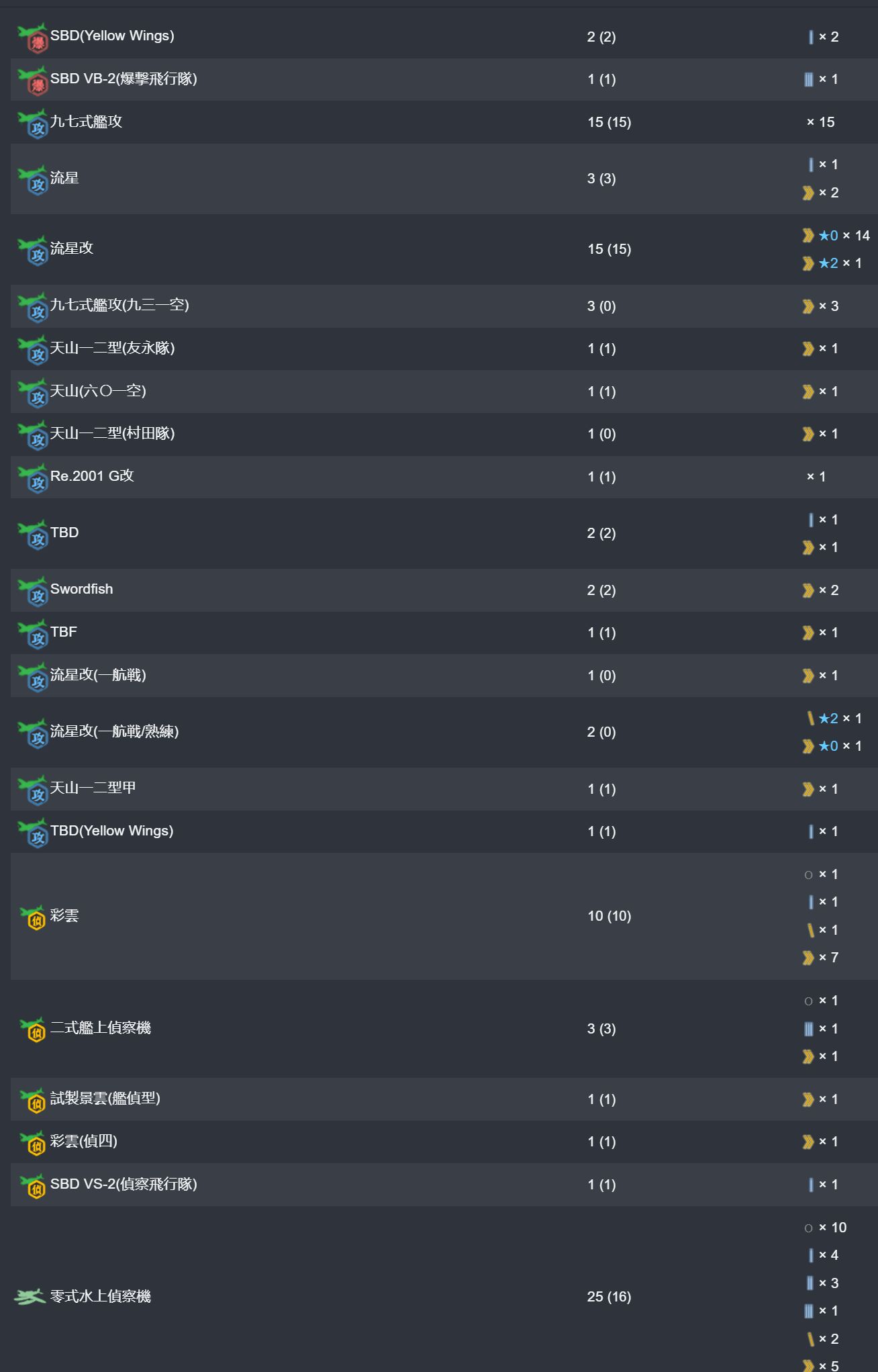Click the 試製景雲(艦偵型) equipment name
The width and height of the screenshot is (878, 1372).
(x=105, y=1099)
